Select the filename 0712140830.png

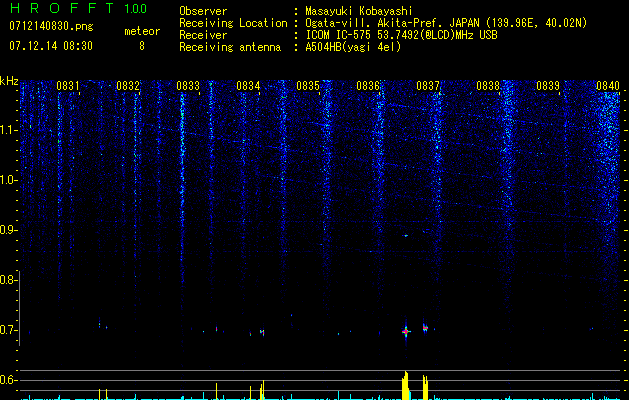(x=51, y=26)
